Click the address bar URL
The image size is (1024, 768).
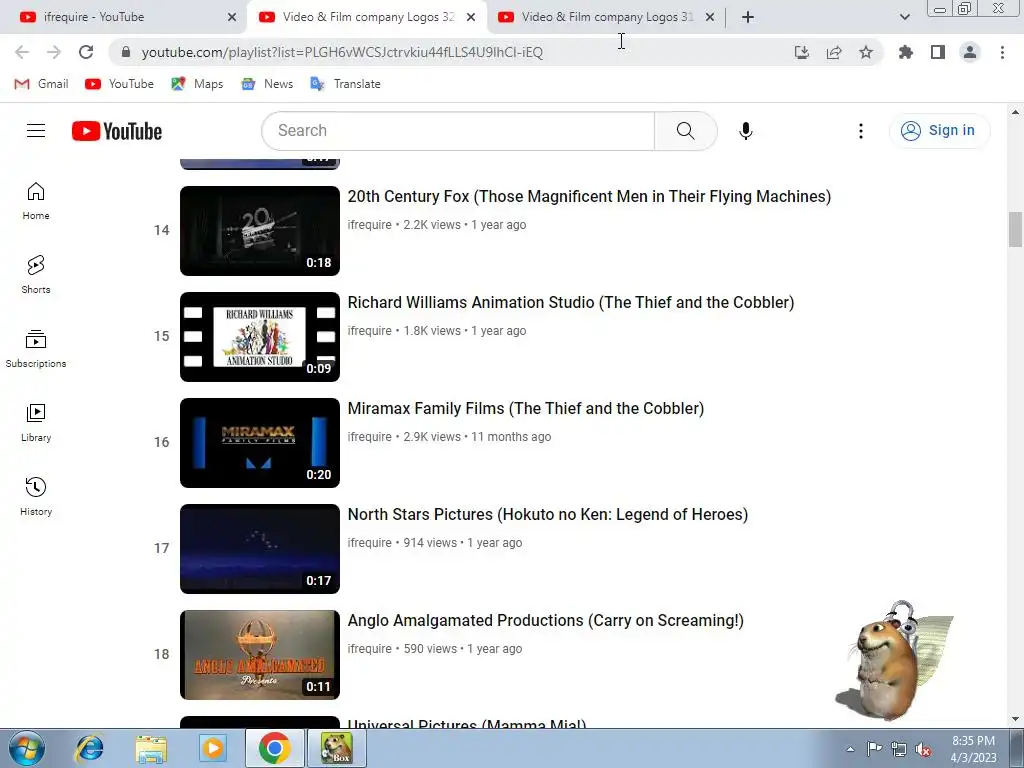[342, 52]
